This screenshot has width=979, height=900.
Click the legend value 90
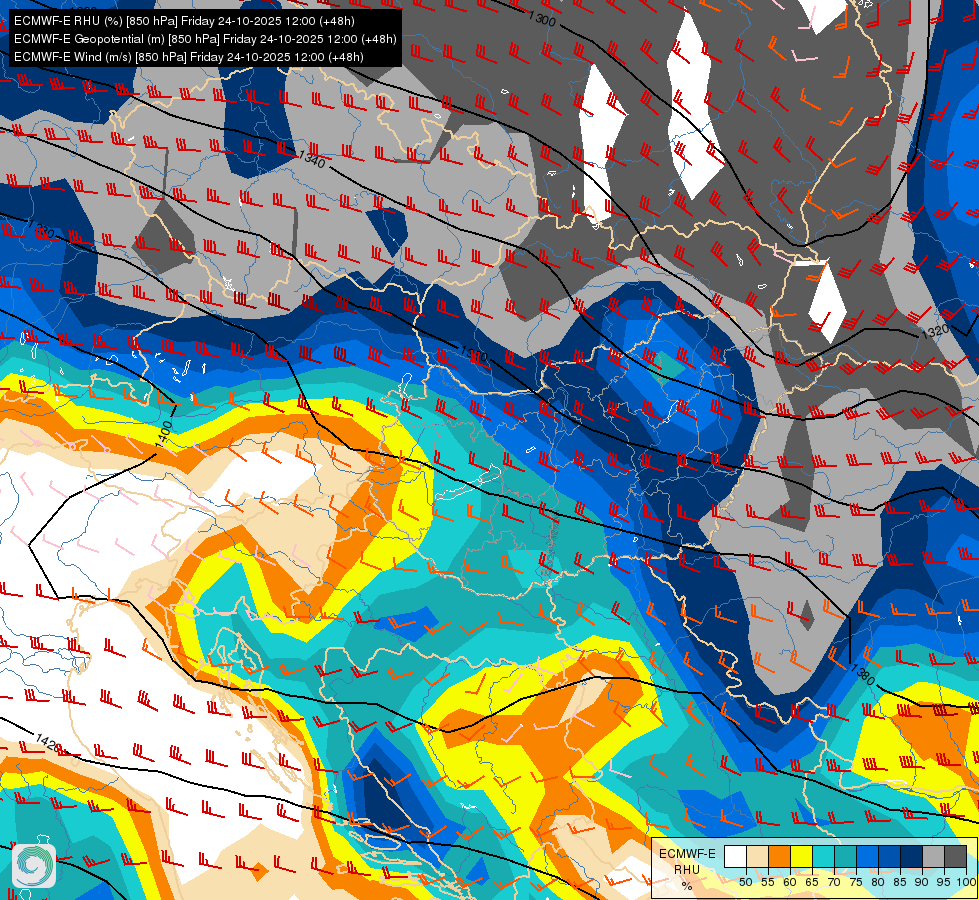point(922,882)
